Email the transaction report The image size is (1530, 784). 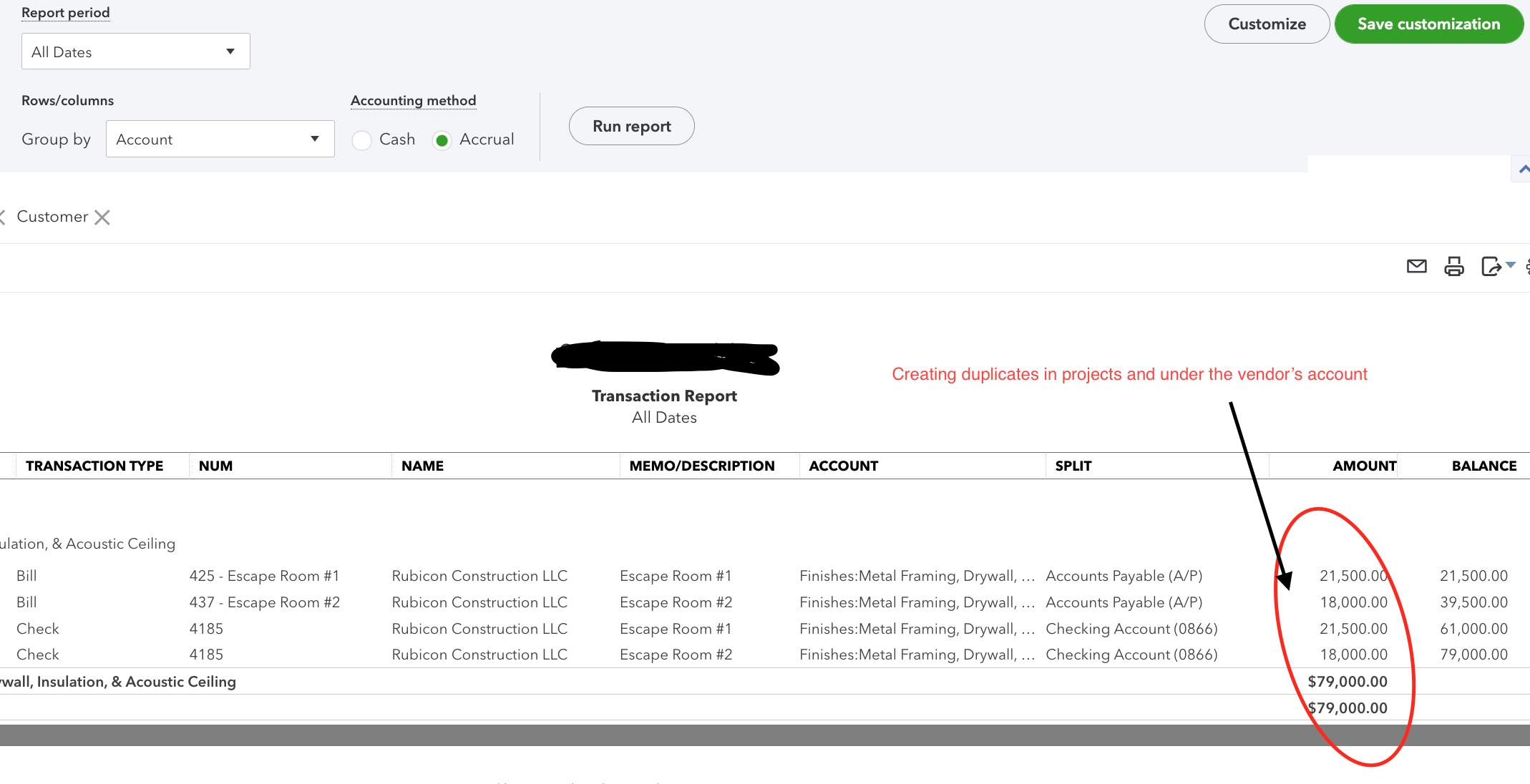[1417, 266]
